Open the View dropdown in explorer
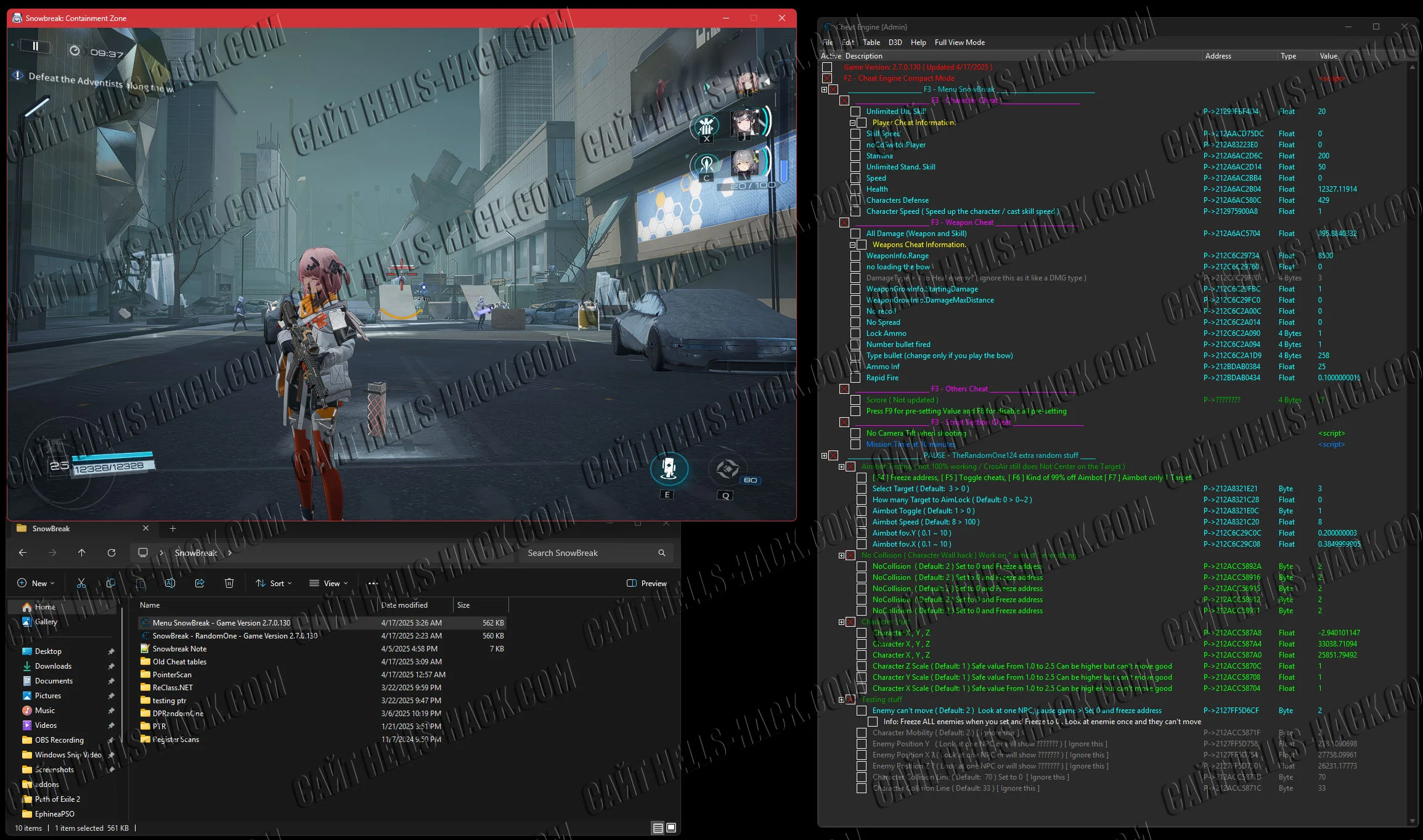 click(x=328, y=583)
